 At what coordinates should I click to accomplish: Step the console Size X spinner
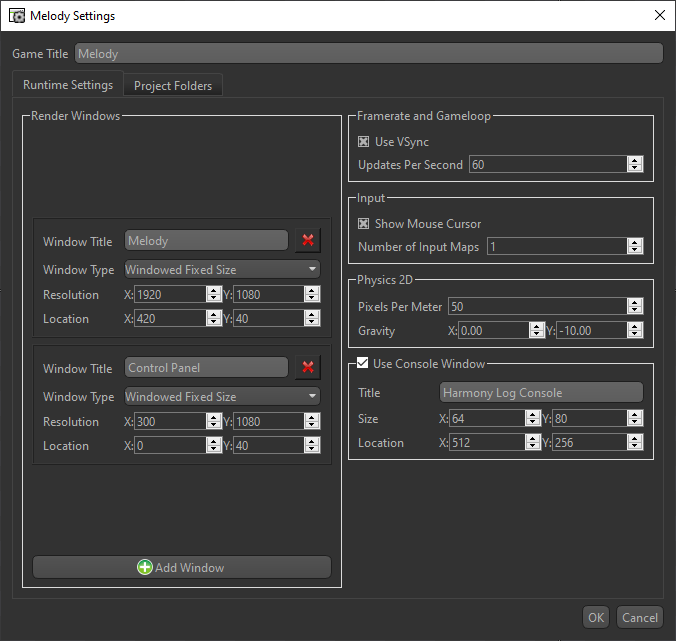(533, 418)
